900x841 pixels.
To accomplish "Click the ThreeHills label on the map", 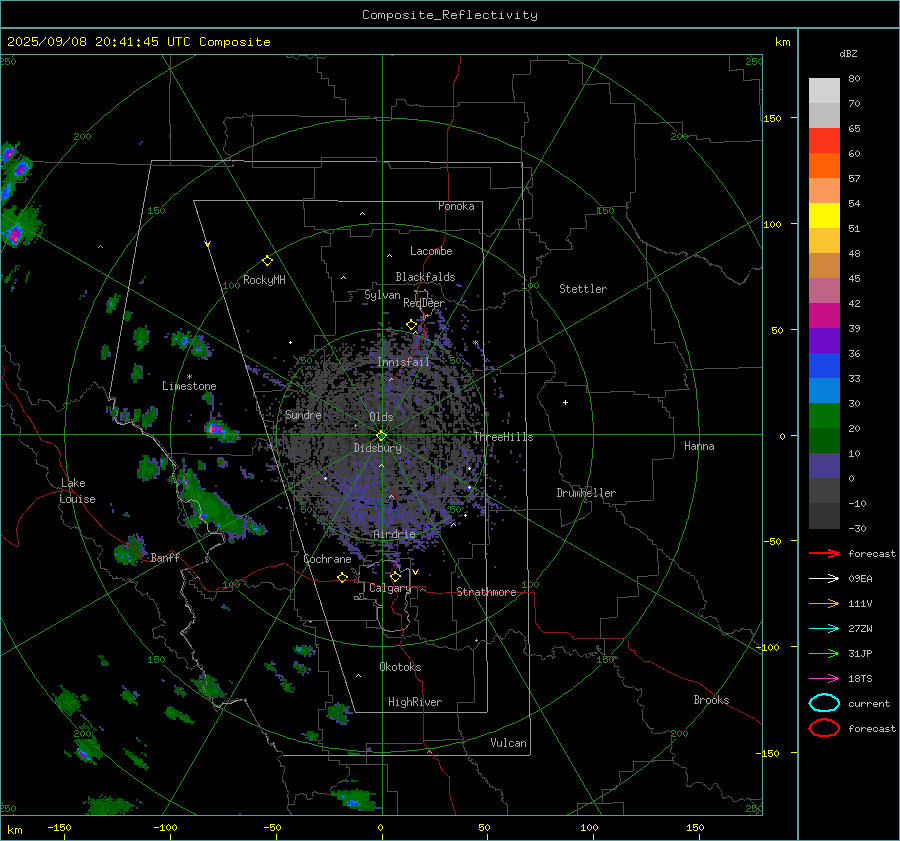I will (x=503, y=437).
